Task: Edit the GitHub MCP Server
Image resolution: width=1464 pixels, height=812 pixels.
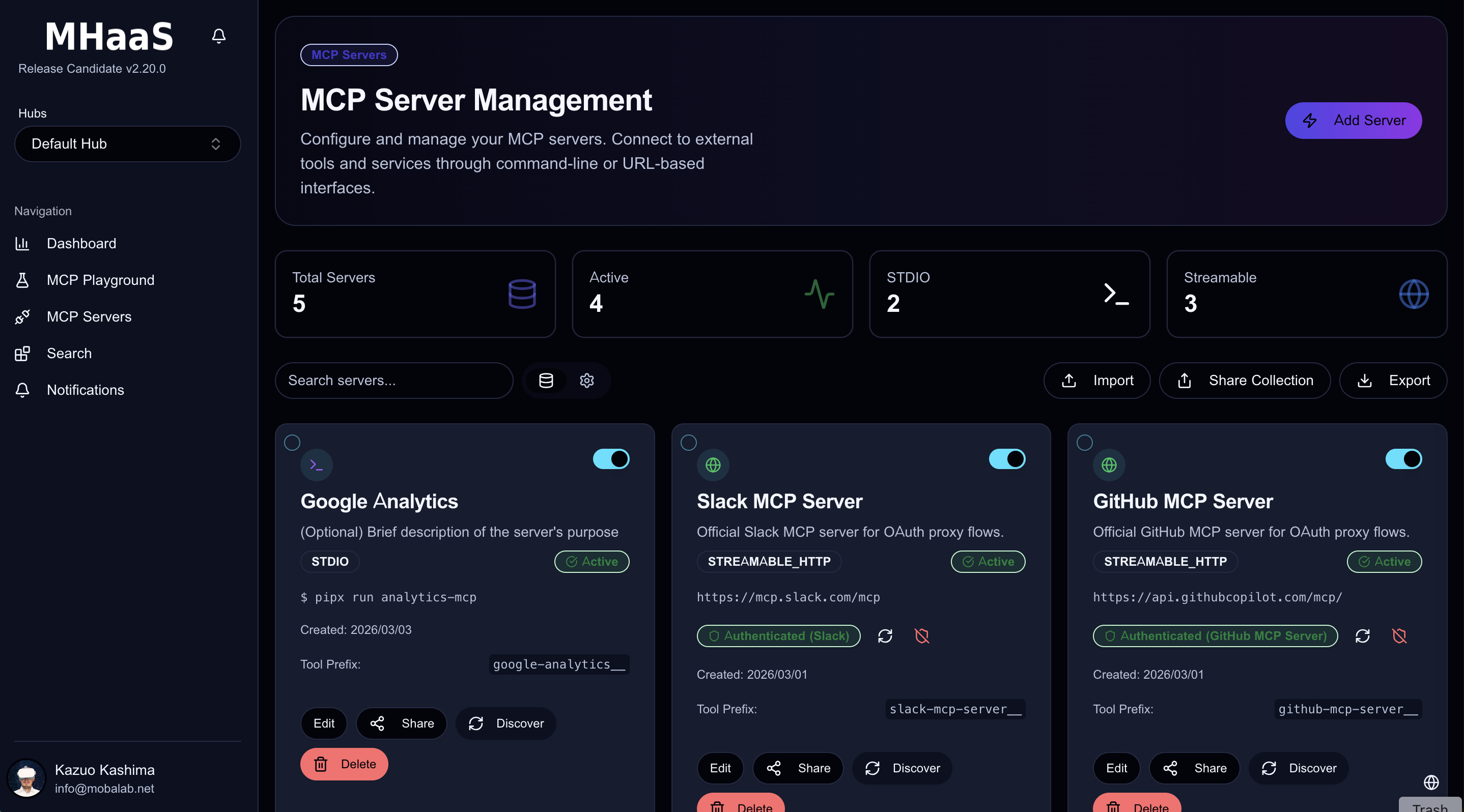Action: (x=1116, y=768)
